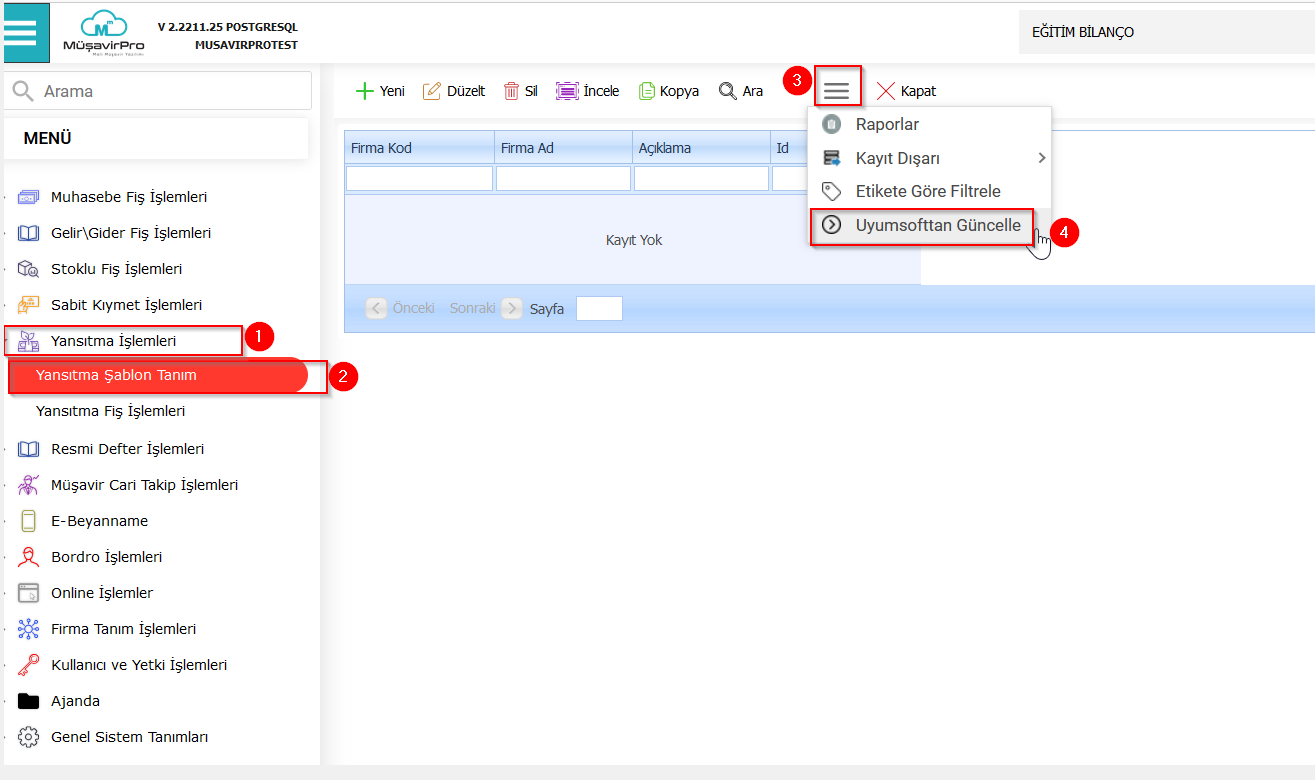Expand Resmi Defter İşlemleri menu group
Viewport: 1315px width, 780px height.
[128, 449]
